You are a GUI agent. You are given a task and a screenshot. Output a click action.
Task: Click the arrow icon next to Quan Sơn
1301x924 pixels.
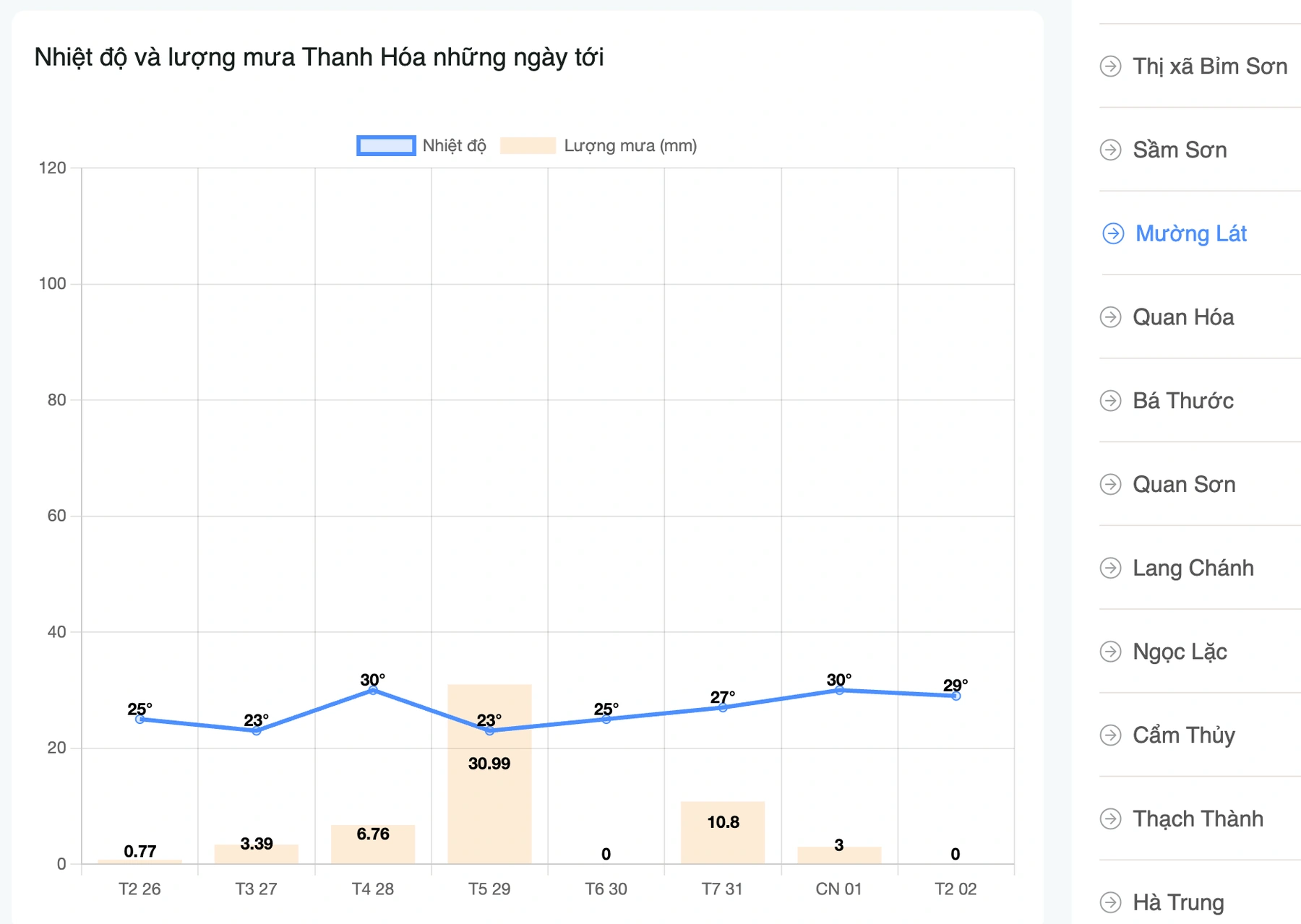1110,484
